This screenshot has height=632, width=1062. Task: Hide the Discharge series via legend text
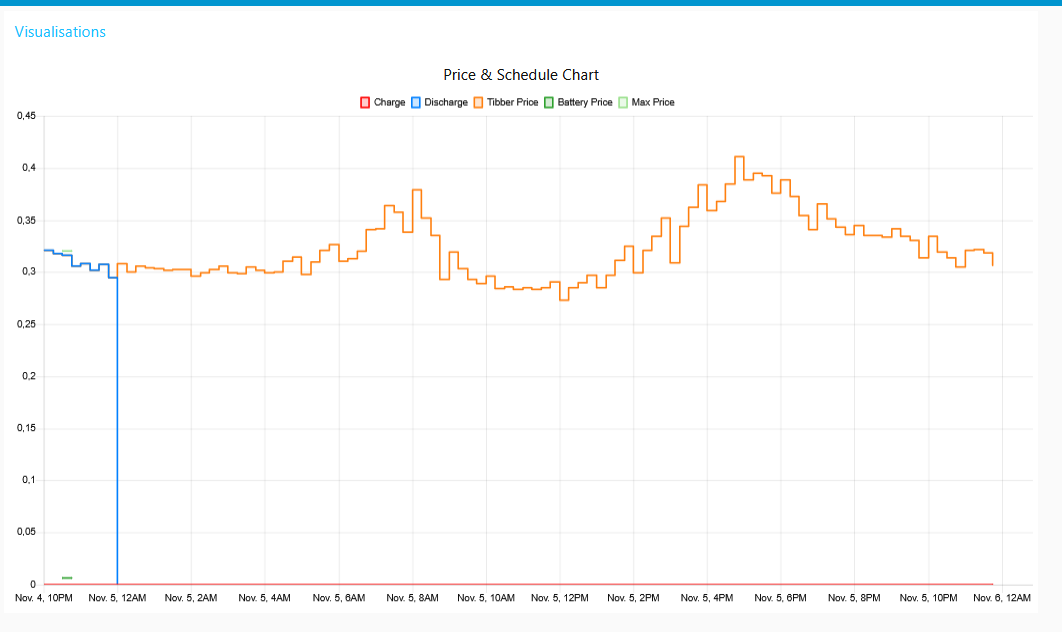[x=446, y=102]
